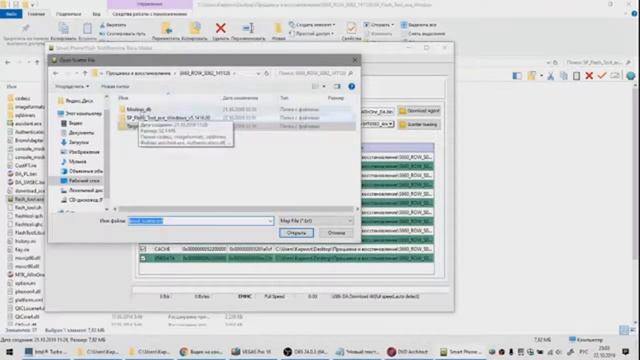
Task: Expand the file name history dropdown arrow
Action: [x=270, y=221]
